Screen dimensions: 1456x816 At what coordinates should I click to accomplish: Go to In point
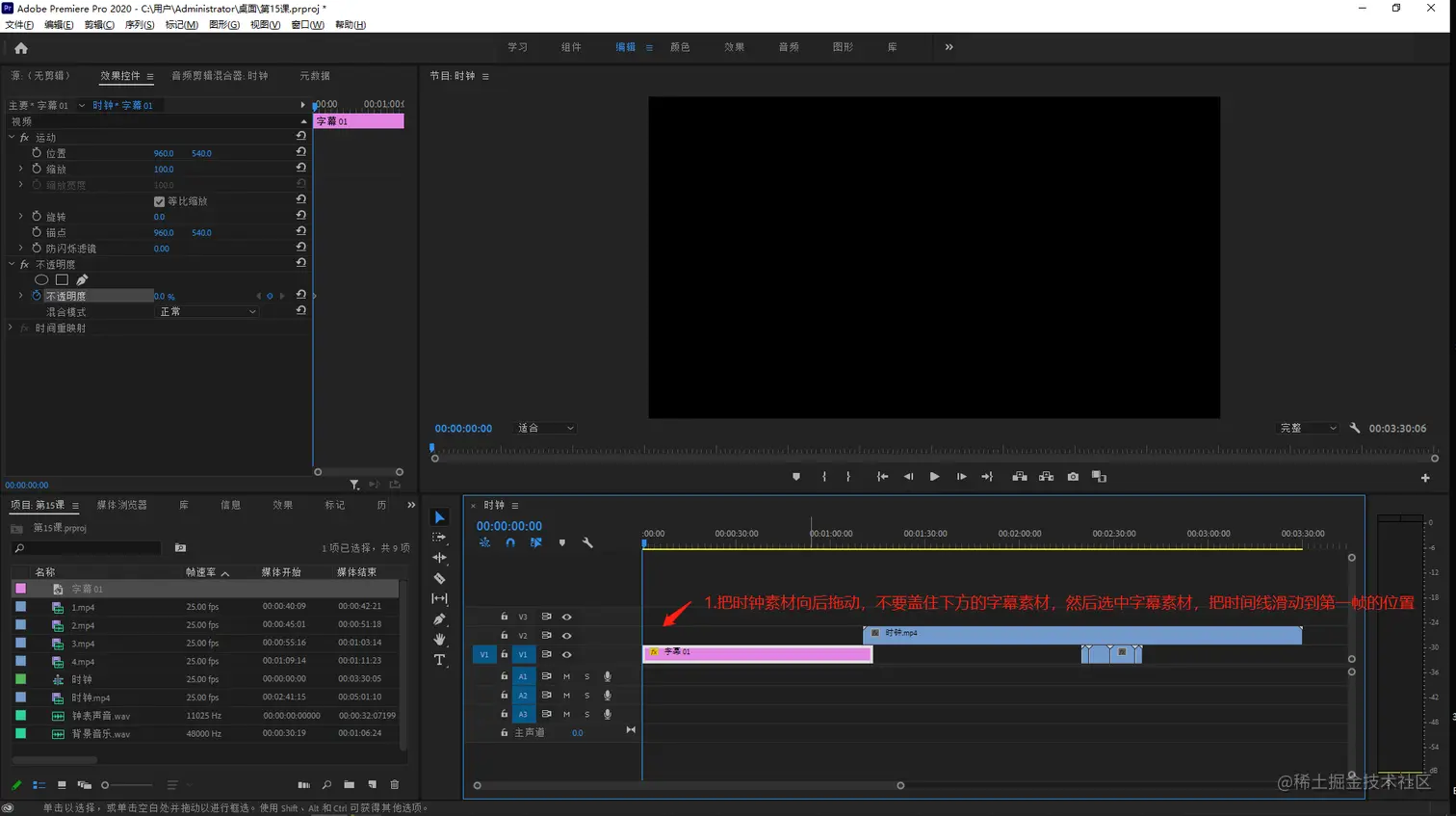pyautogui.click(x=882, y=477)
